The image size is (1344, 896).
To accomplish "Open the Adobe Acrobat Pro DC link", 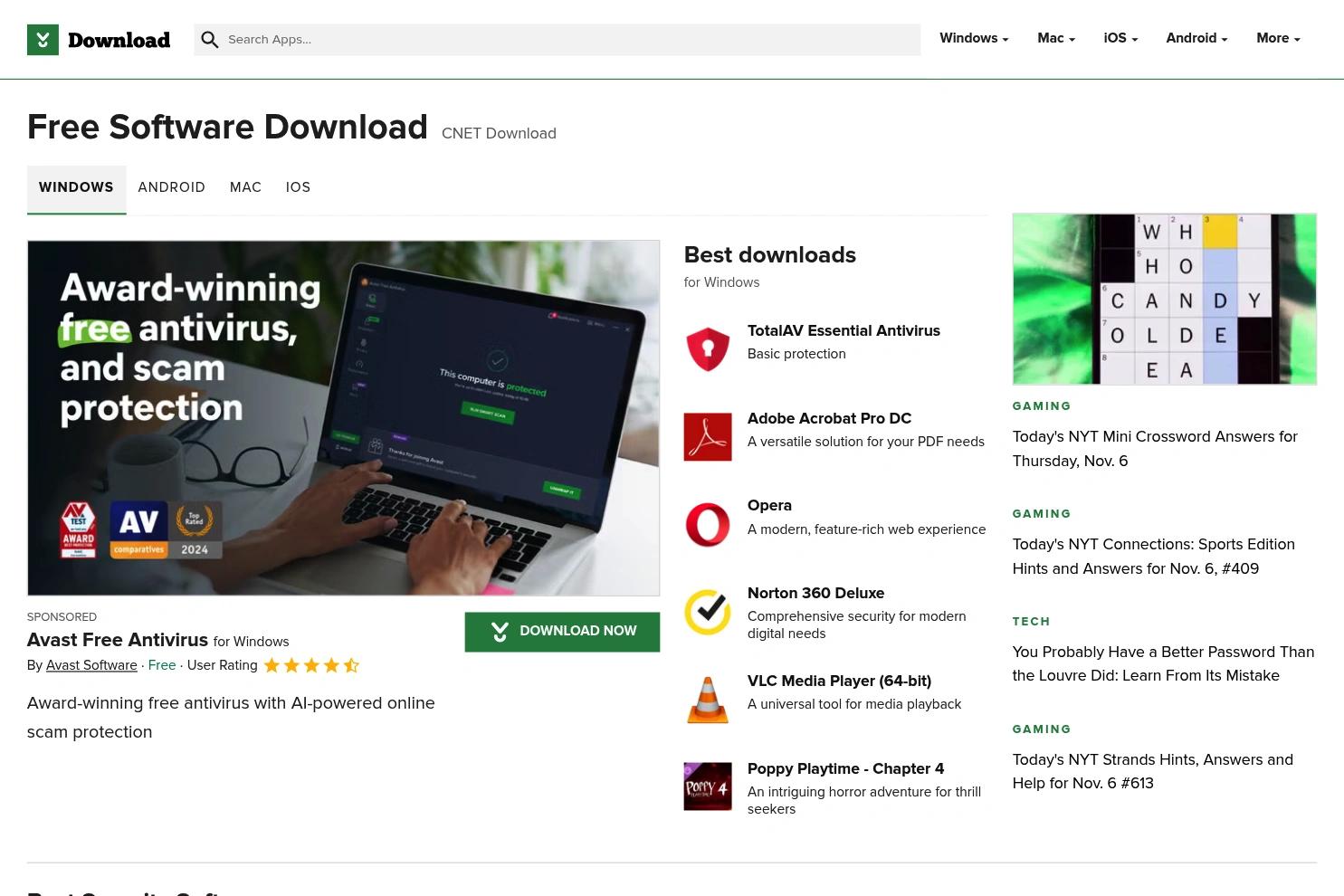I will (829, 418).
